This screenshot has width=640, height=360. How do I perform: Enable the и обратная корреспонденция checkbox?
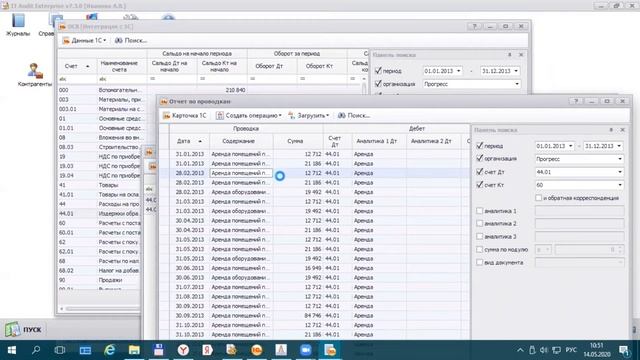pyautogui.click(x=538, y=198)
